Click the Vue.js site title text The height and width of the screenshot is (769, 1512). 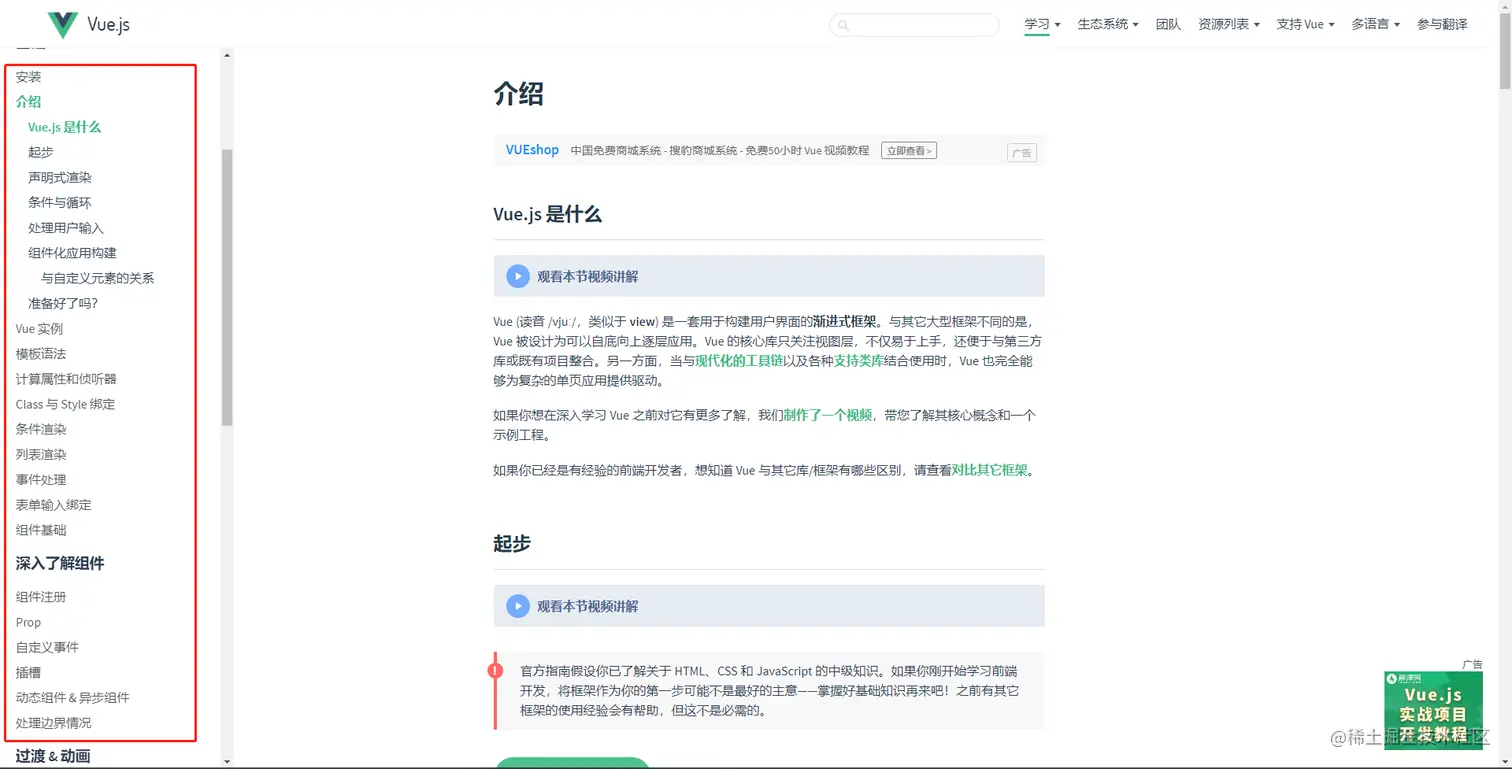[108, 25]
